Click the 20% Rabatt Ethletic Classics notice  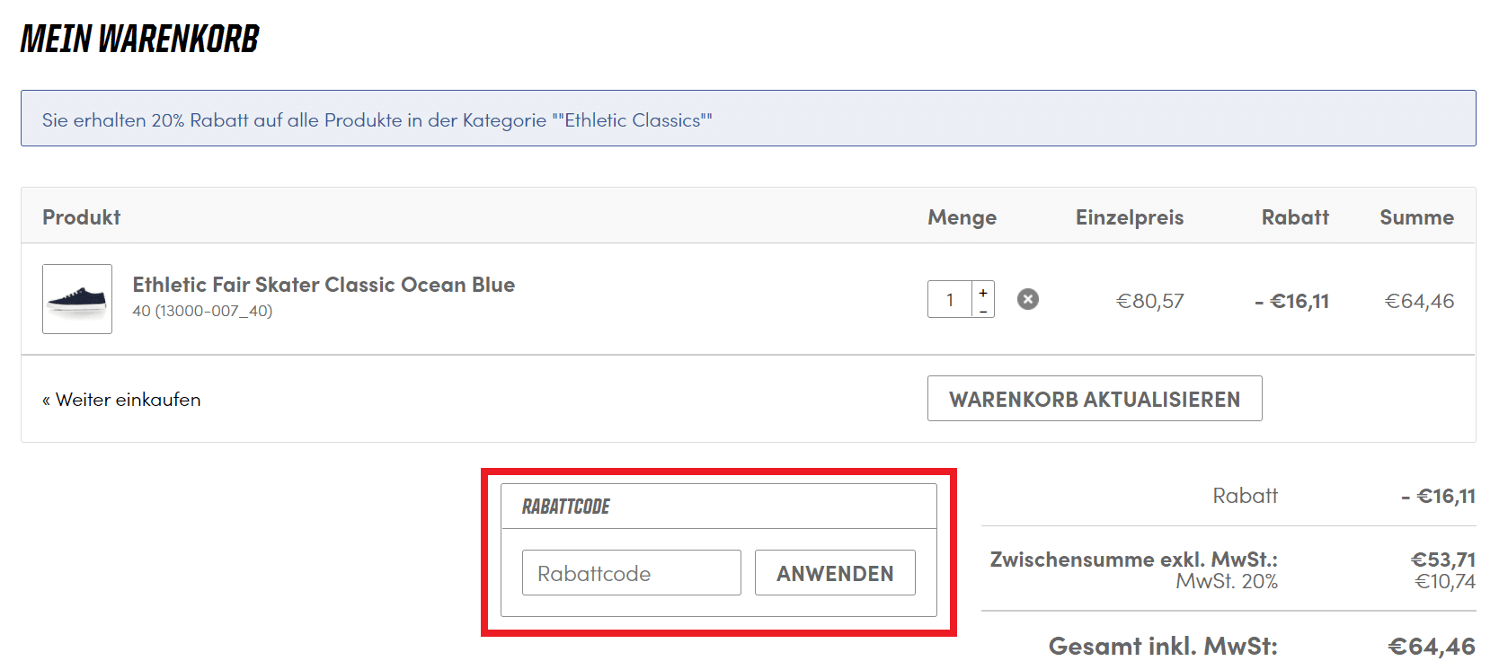[x=748, y=119]
